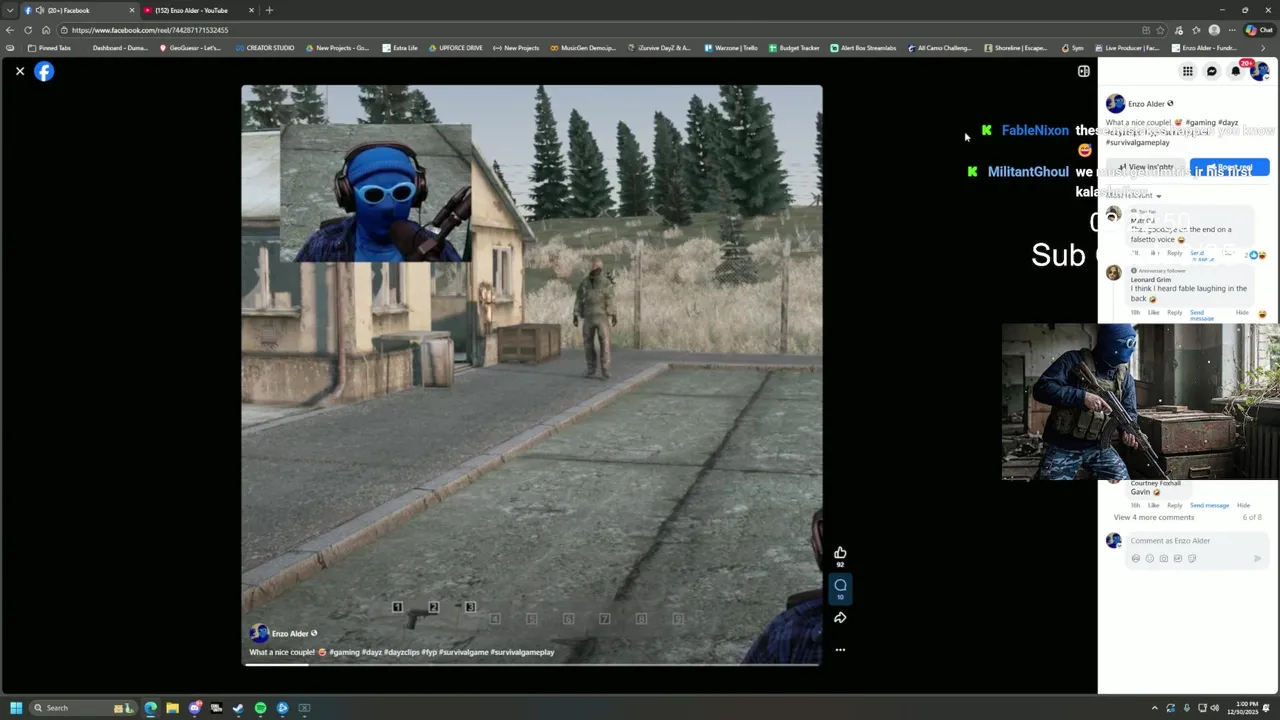This screenshot has height=720, width=1280.
Task: Reply to Courtney Foxhall's comment
Action: 1175,506
